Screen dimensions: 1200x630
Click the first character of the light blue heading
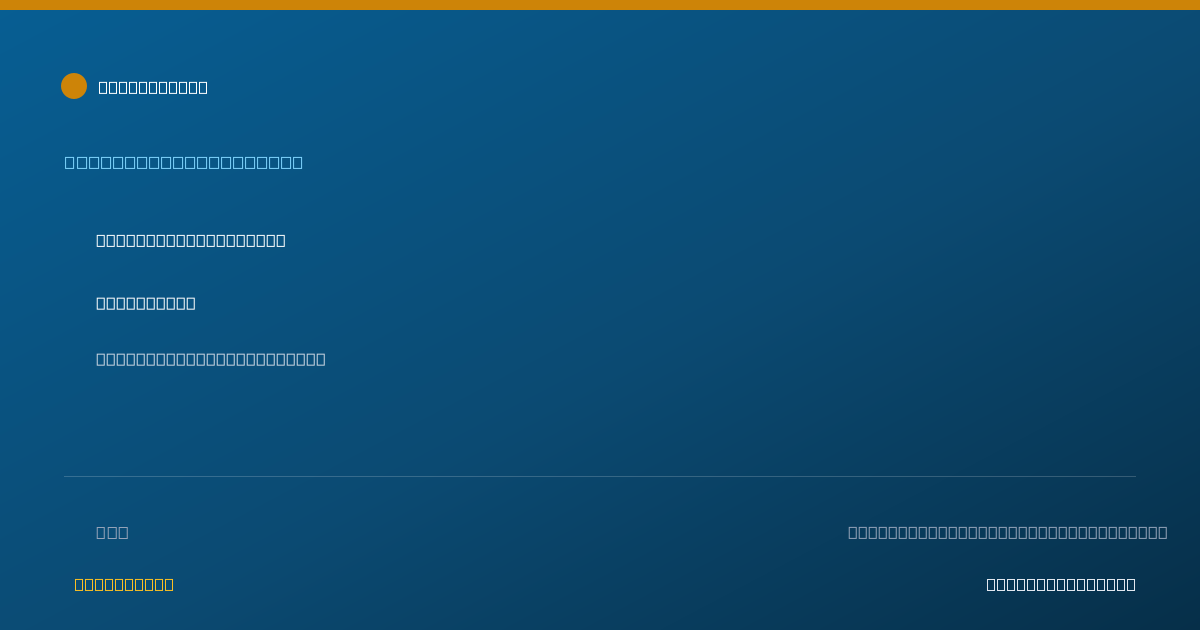tap(70, 162)
